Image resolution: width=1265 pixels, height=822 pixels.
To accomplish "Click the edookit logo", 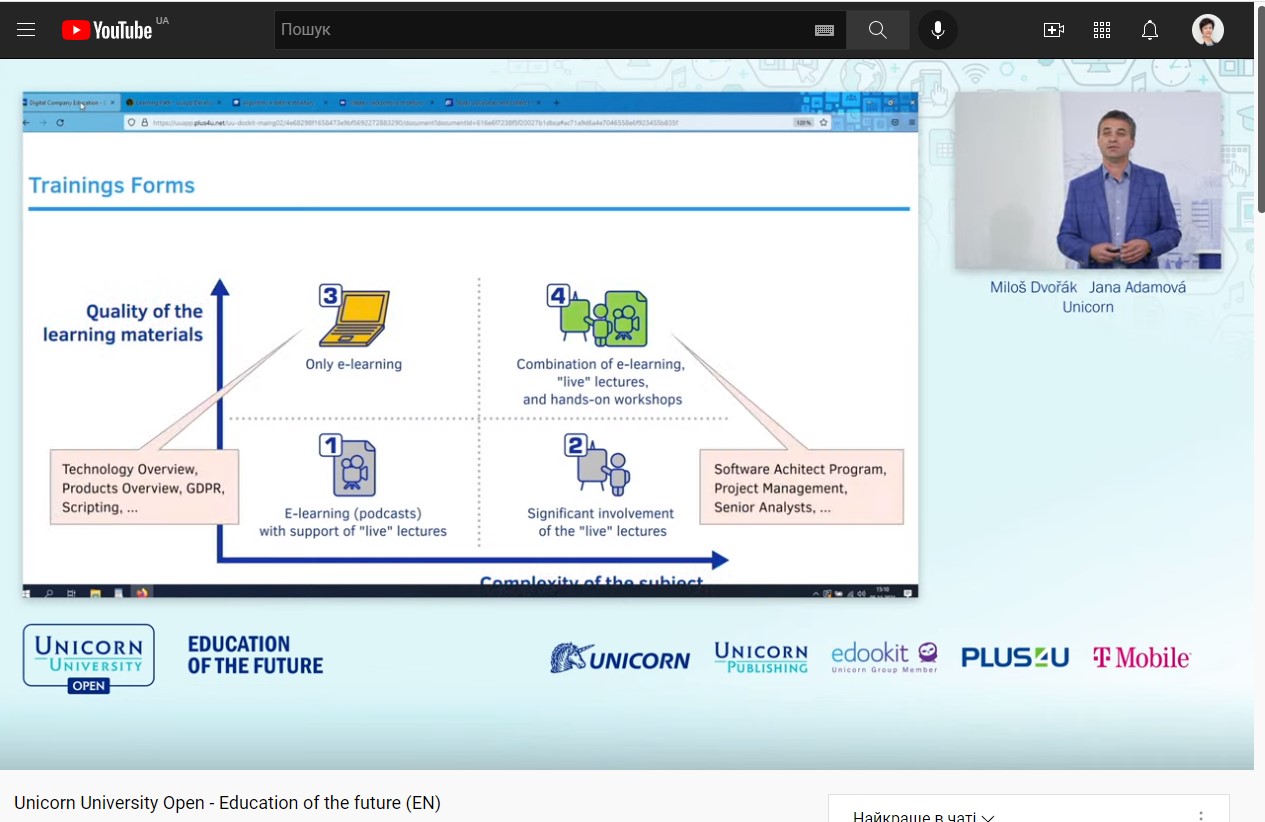I will coord(885,658).
